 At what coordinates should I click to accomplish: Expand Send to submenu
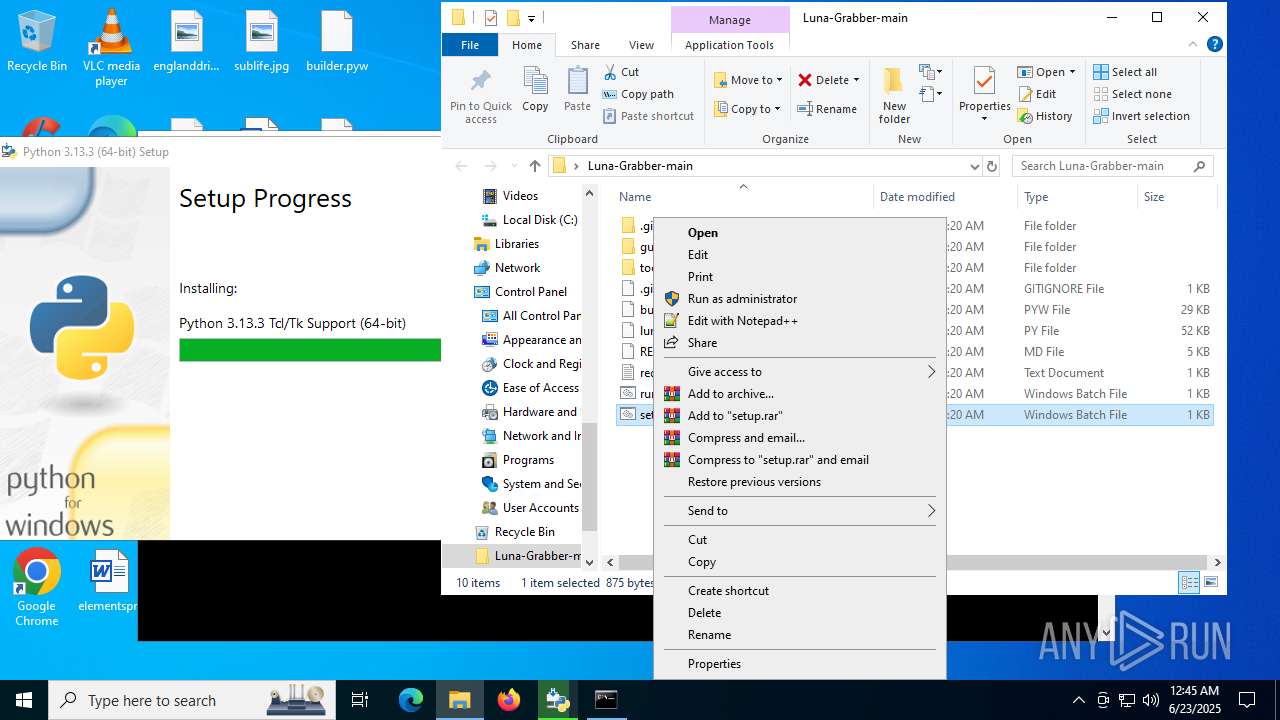(x=800, y=511)
